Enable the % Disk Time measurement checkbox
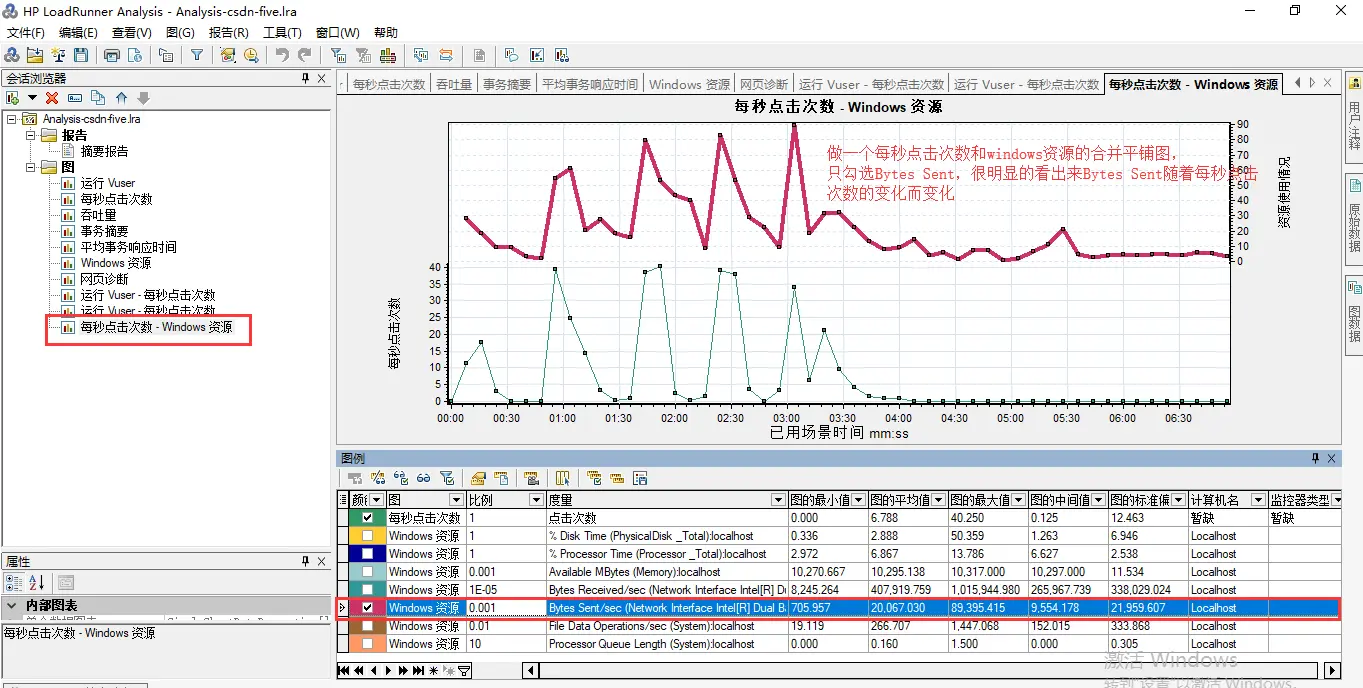 [367, 536]
